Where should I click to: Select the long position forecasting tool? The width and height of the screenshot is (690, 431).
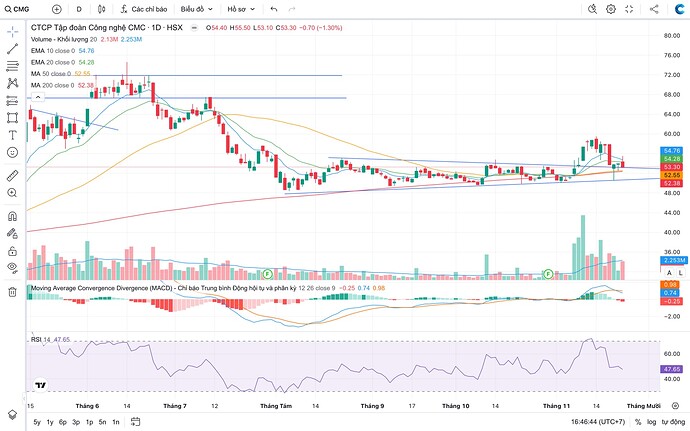point(12,101)
